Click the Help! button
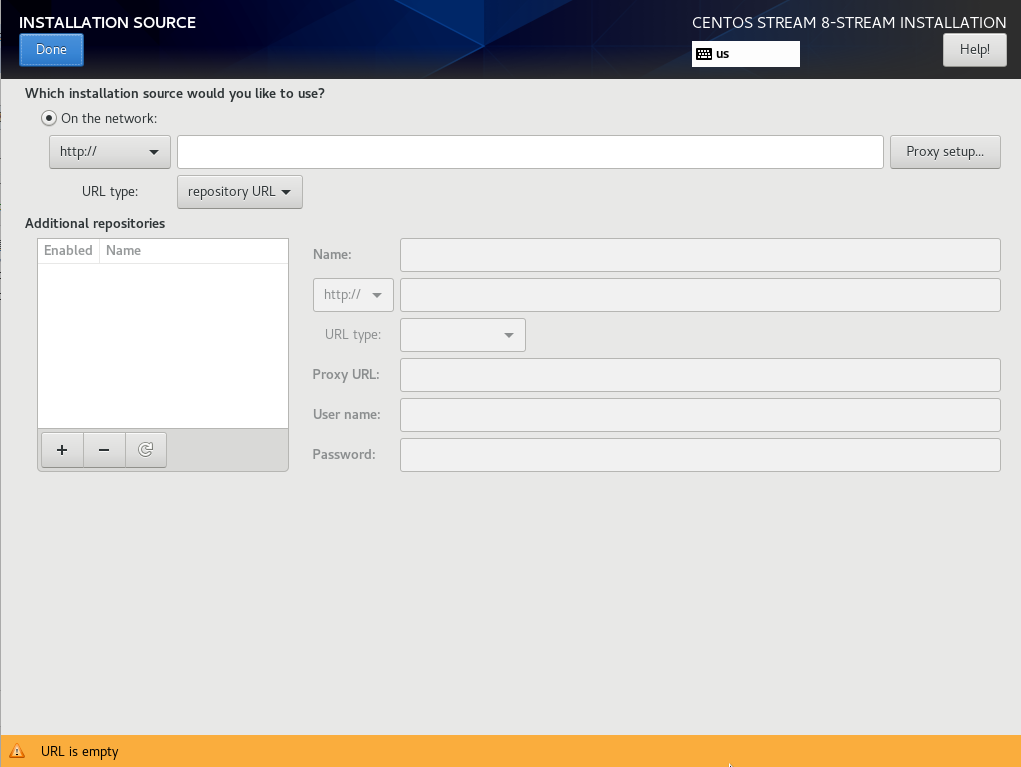 pos(974,50)
